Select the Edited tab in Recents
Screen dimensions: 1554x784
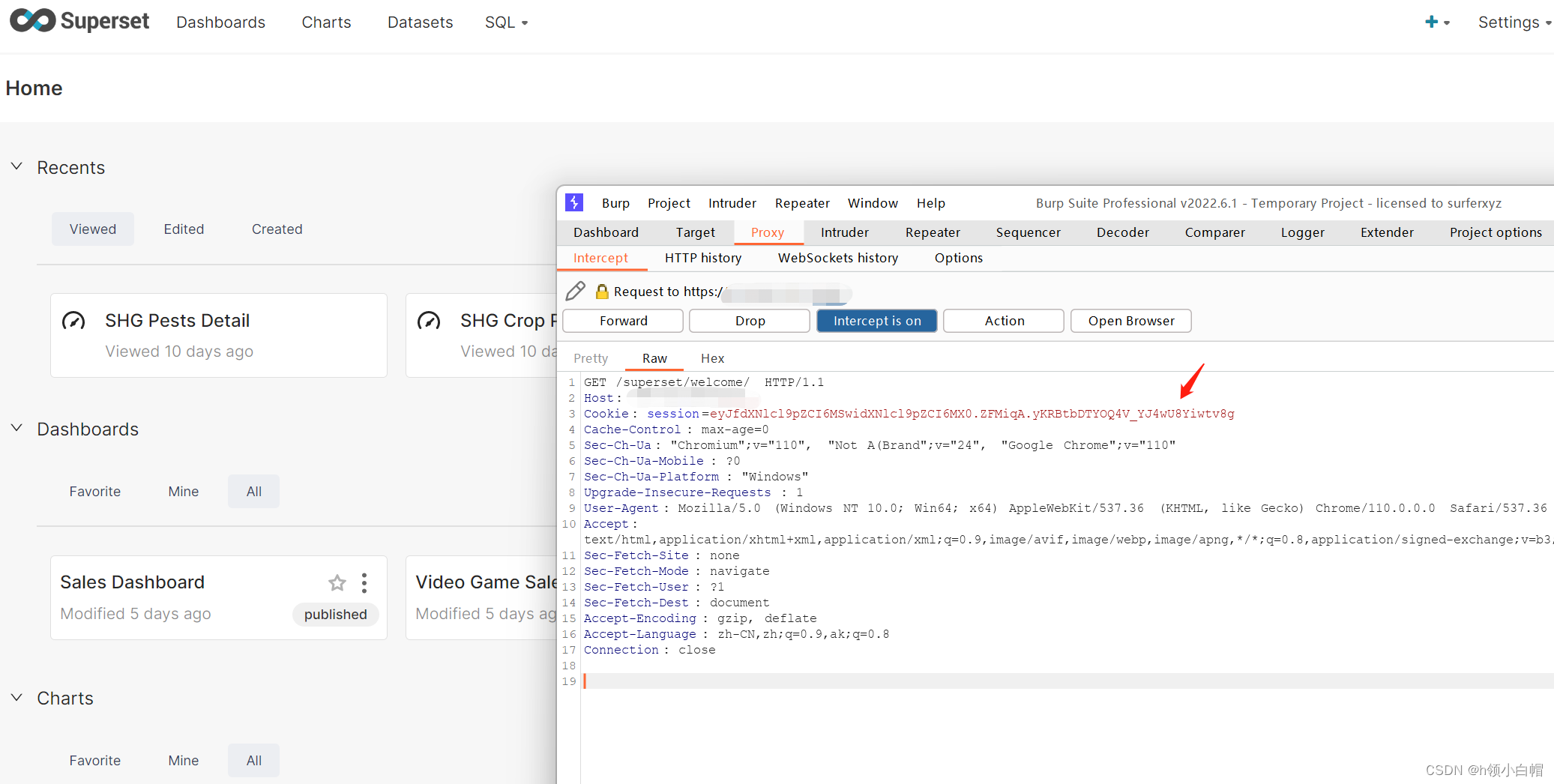tap(184, 229)
